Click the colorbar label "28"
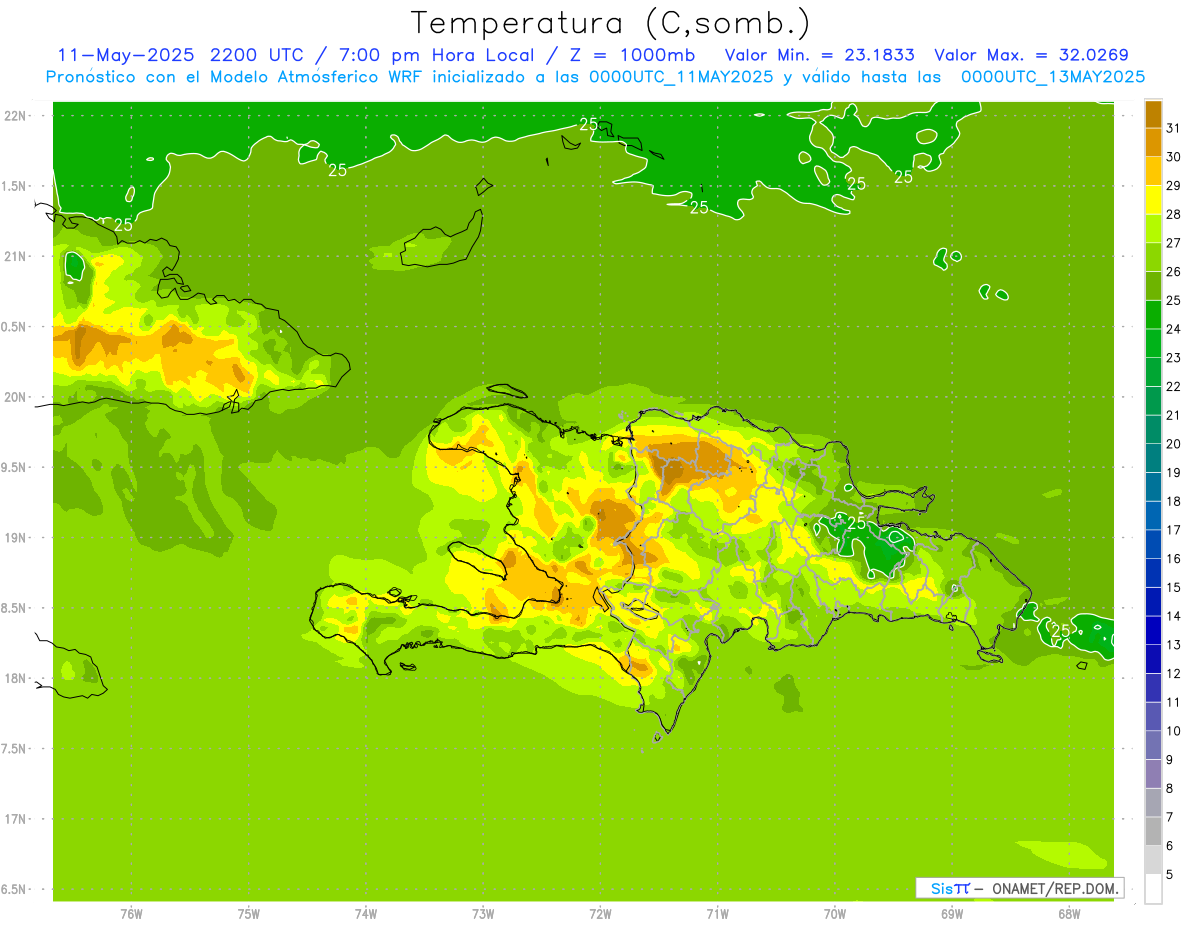 tap(1174, 214)
